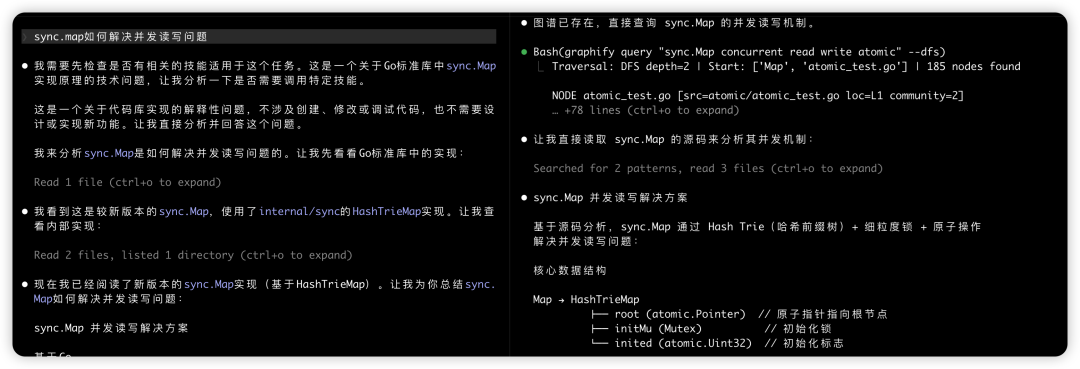This screenshot has height=369, width=1080.
Task: Click the white bullet before '我看到这是较新版本的'
Action: click(x=25, y=212)
